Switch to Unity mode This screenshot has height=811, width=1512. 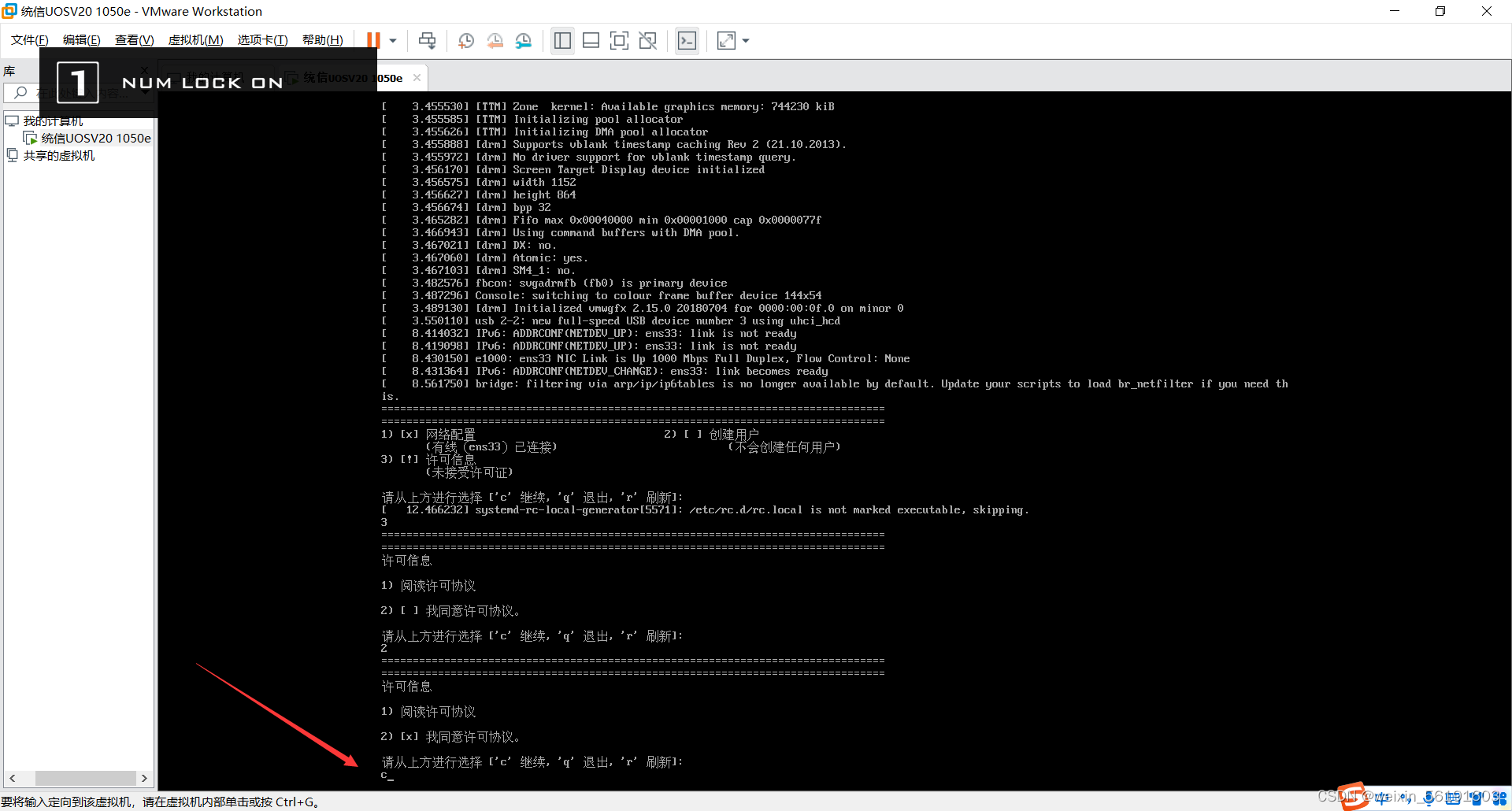tap(648, 40)
